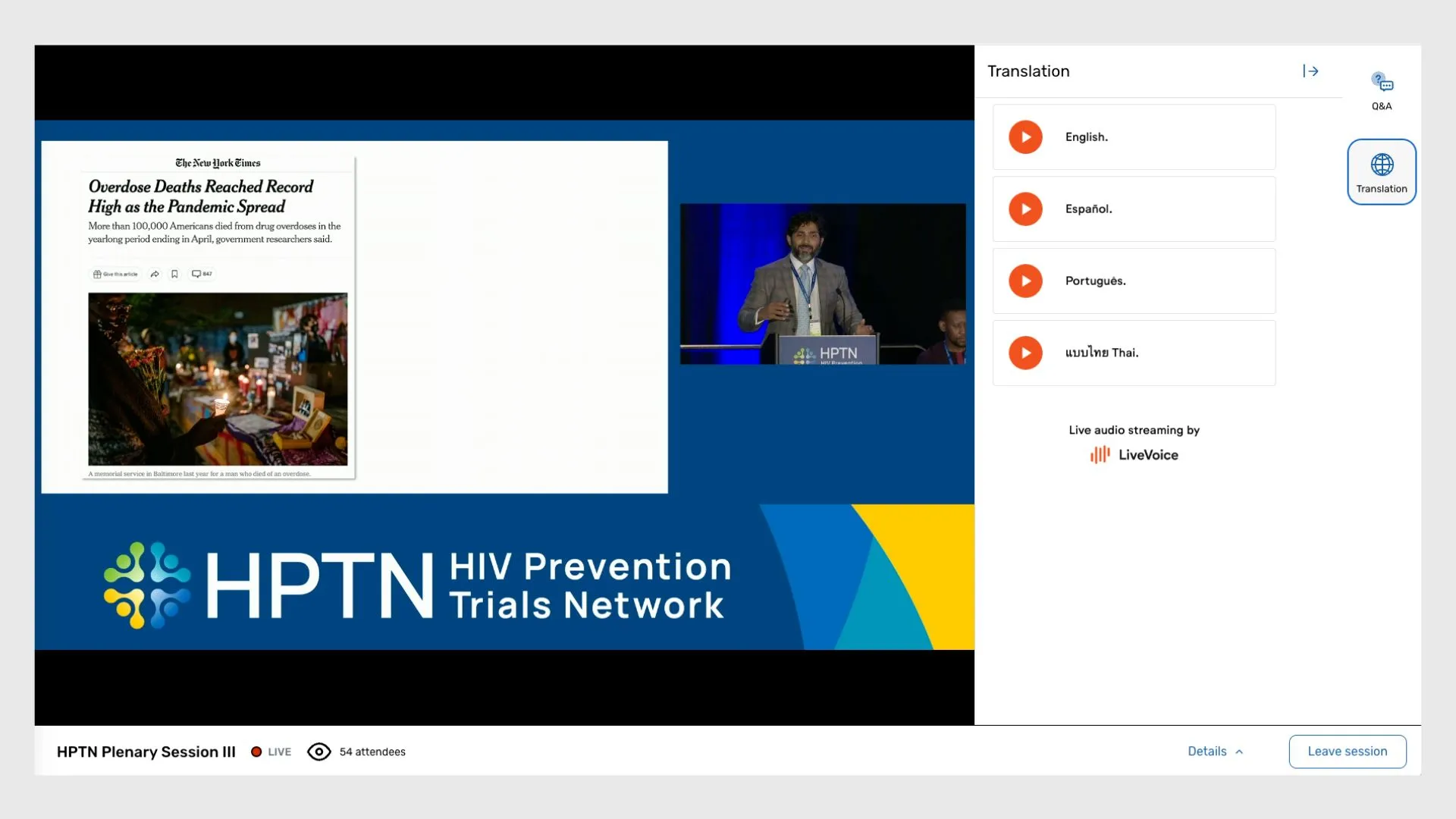Click the LiveVoice logo

tap(1134, 455)
